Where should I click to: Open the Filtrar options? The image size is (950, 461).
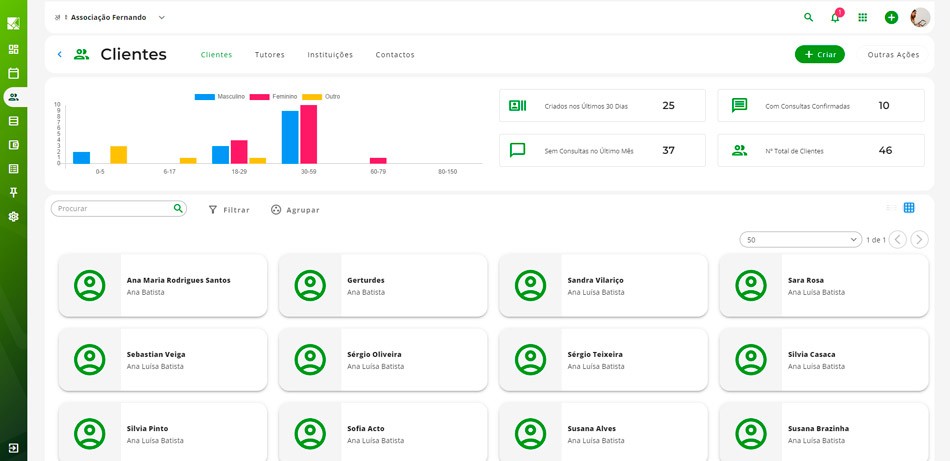(229, 210)
